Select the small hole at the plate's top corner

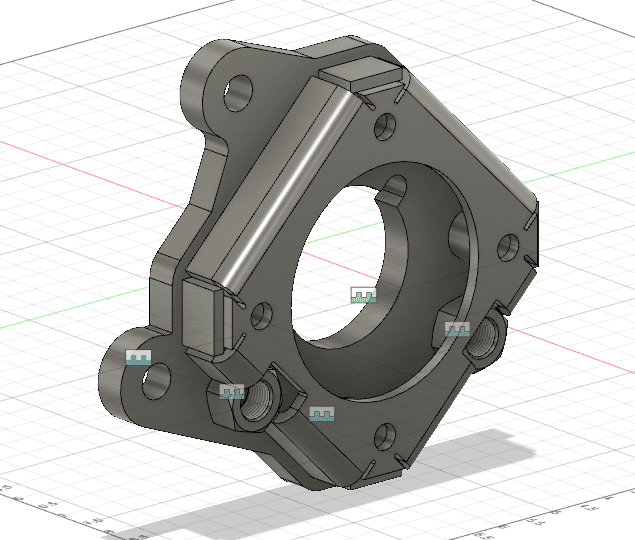coord(386,127)
